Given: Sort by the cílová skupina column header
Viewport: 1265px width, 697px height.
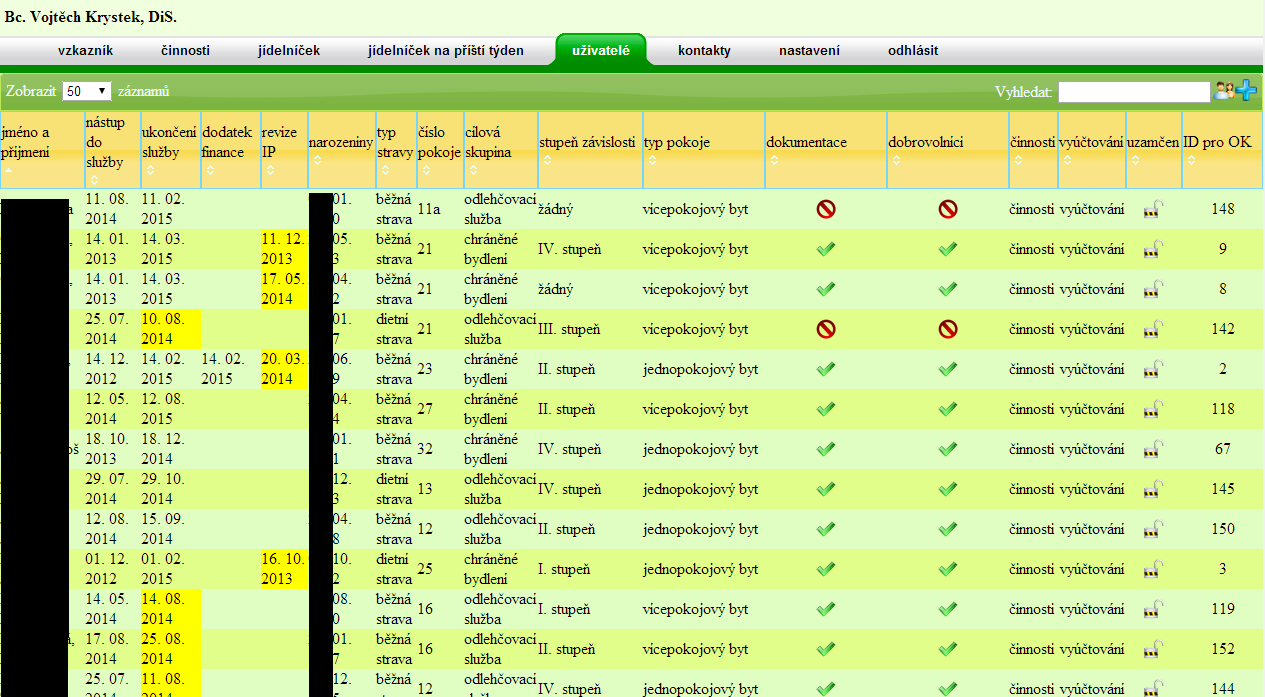Looking at the screenshot, I should (500, 150).
